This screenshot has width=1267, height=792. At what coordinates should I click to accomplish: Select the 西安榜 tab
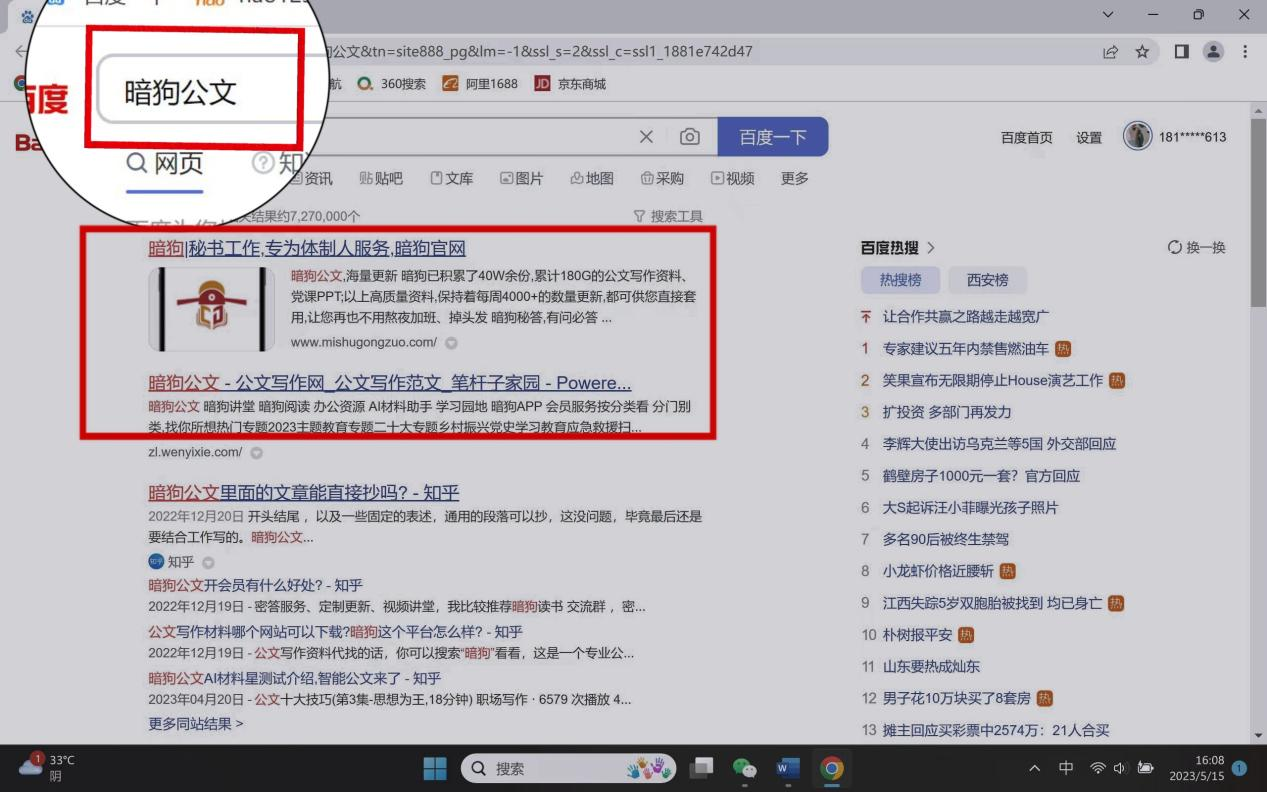click(987, 280)
